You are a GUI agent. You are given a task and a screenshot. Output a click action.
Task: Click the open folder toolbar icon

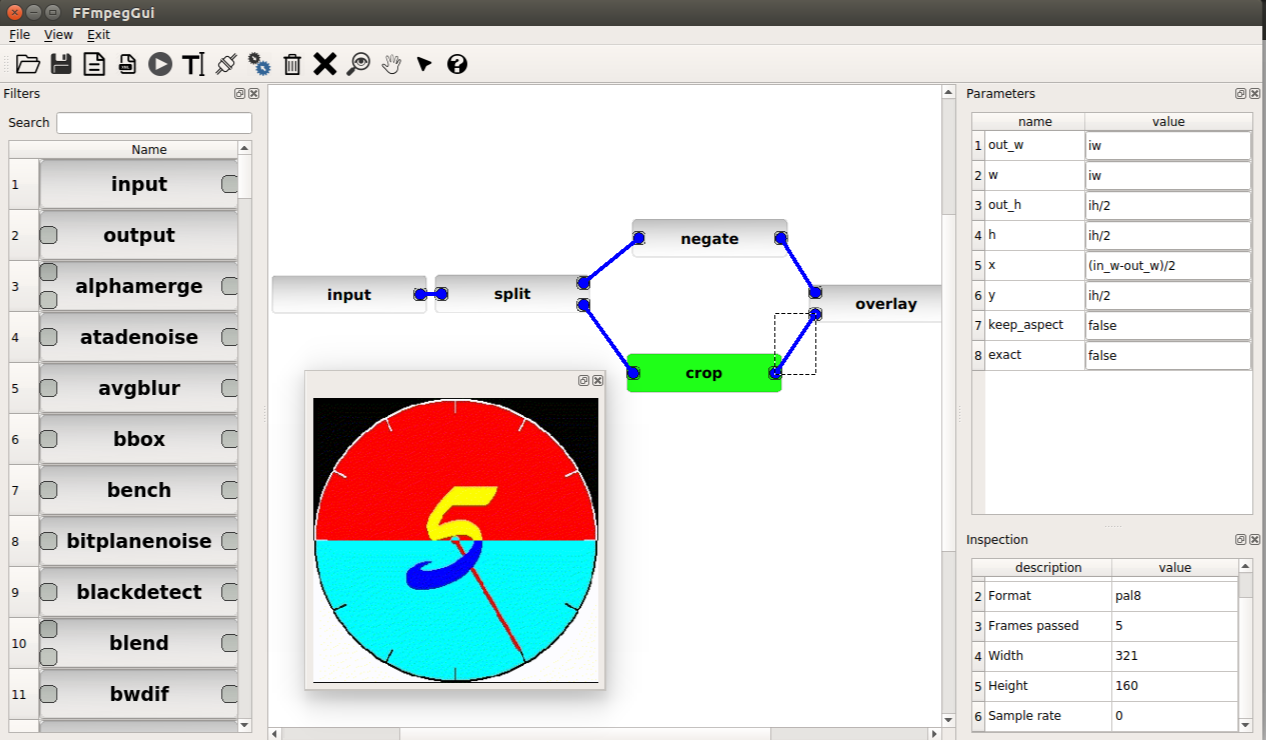pos(28,64)
